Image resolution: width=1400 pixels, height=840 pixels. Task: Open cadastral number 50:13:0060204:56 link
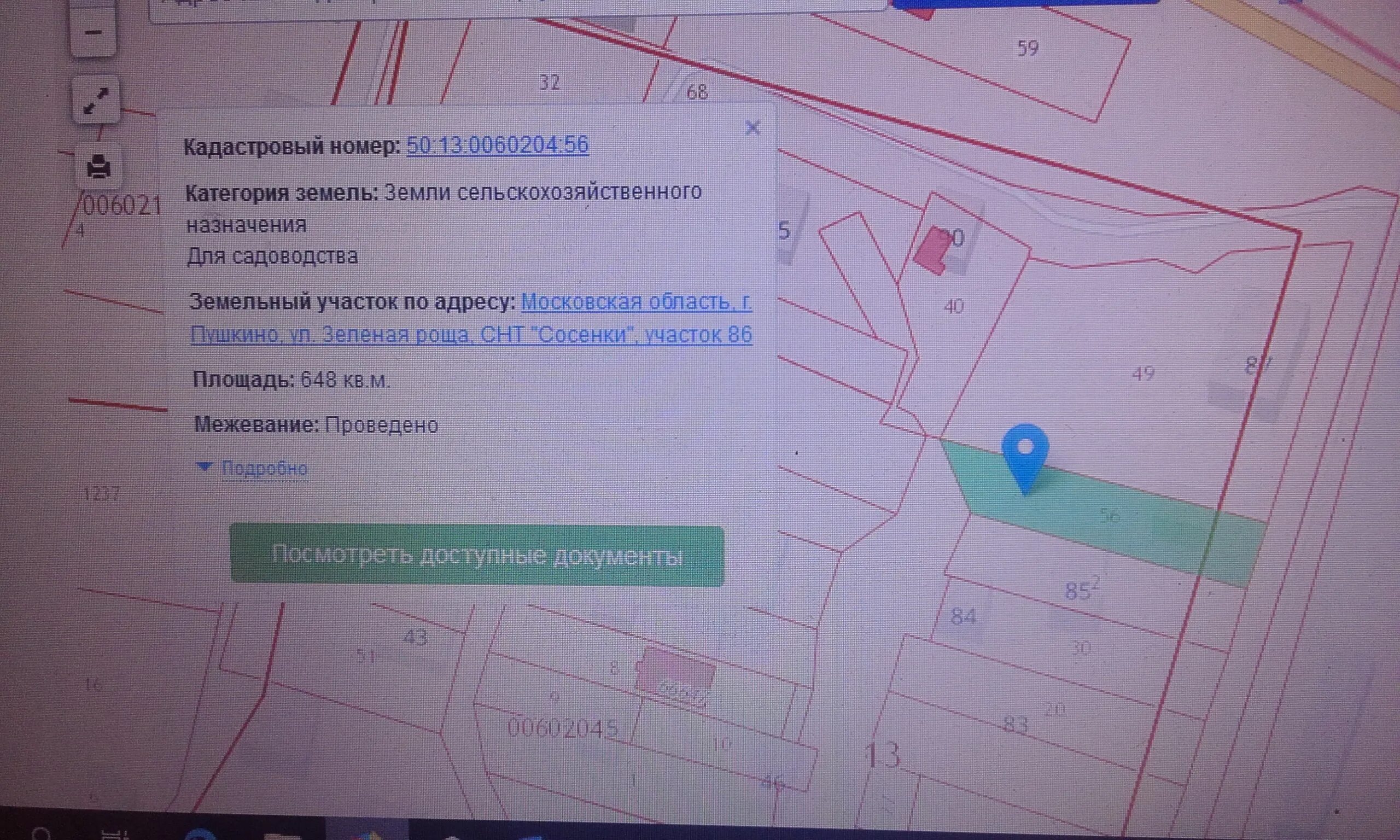click(498, 145)
